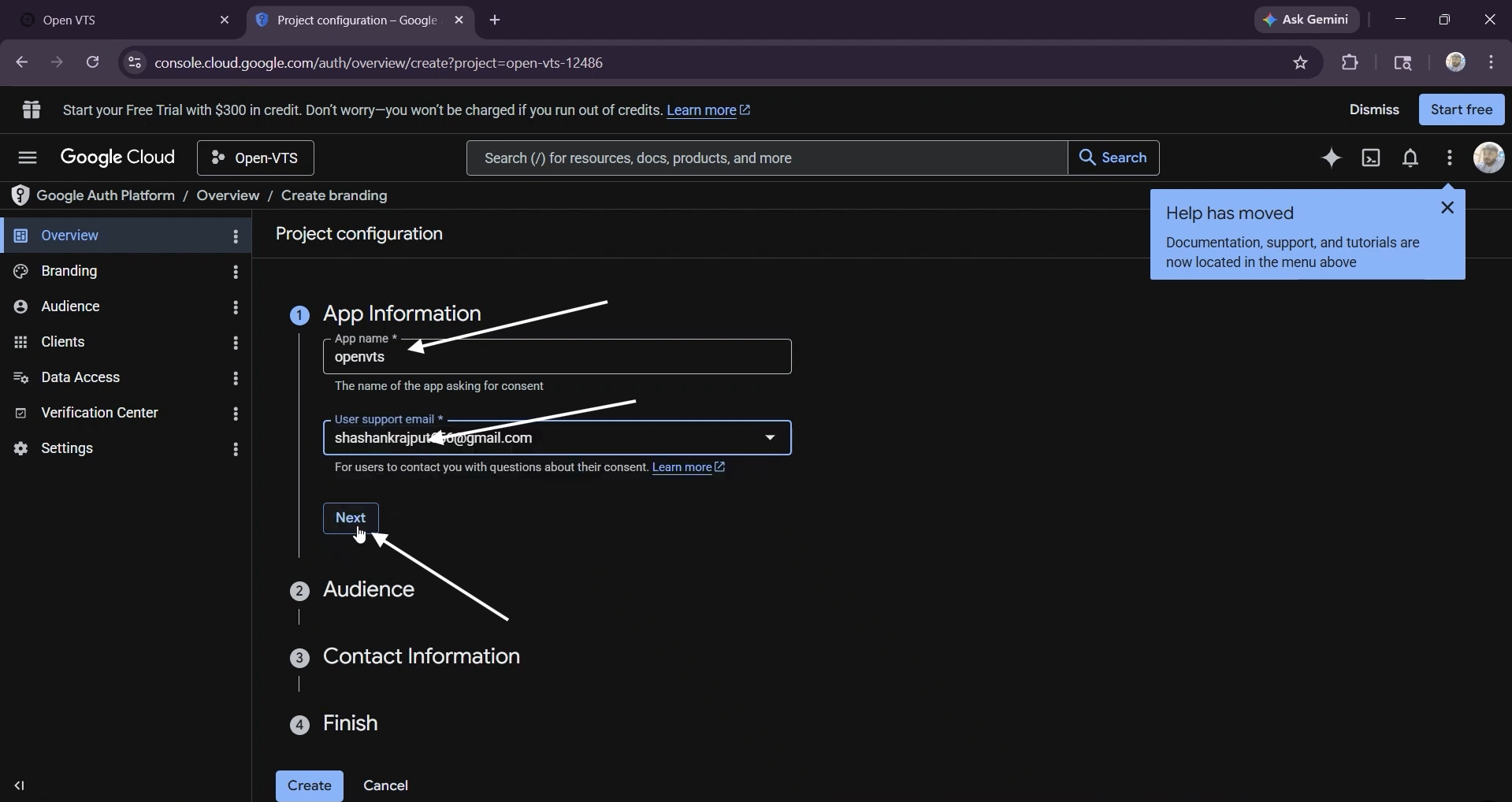Go to Overview breadcrumb link
This screenshot has width=1512, height=802.
coord(228,195)
